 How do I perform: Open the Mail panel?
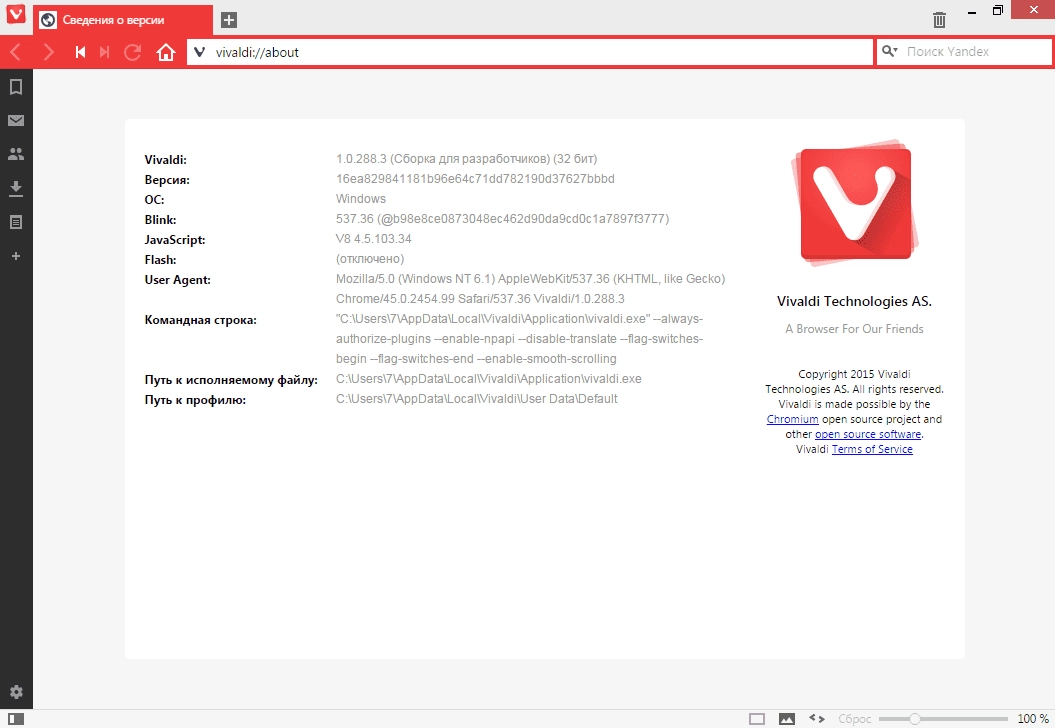tap(16, 120)
